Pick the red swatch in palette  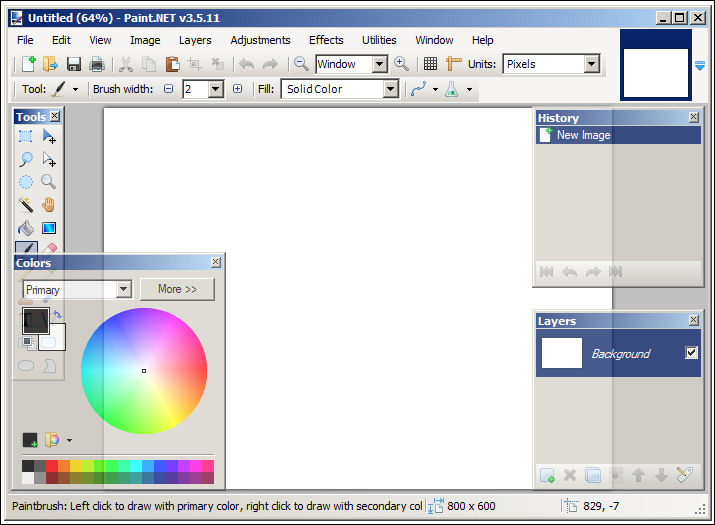pos(52,466)
